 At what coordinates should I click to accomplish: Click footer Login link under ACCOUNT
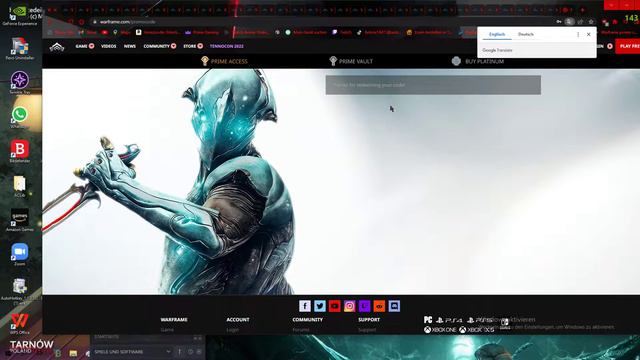(233, 330)
